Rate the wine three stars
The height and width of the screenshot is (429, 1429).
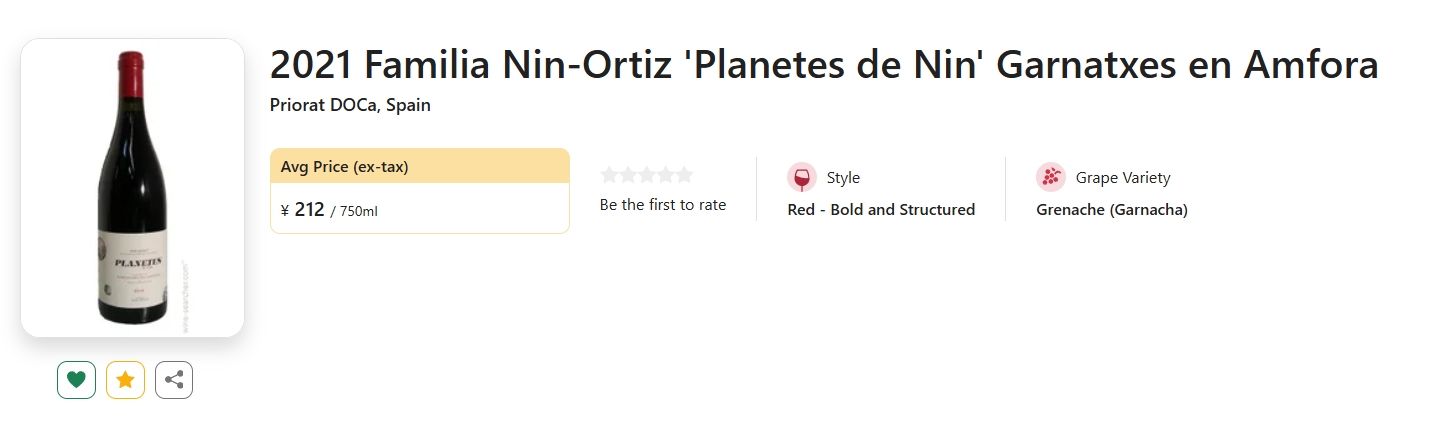coord(647,175)
